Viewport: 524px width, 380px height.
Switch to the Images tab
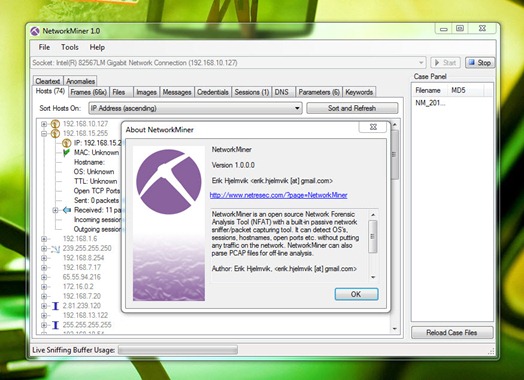tap(146, 92)
